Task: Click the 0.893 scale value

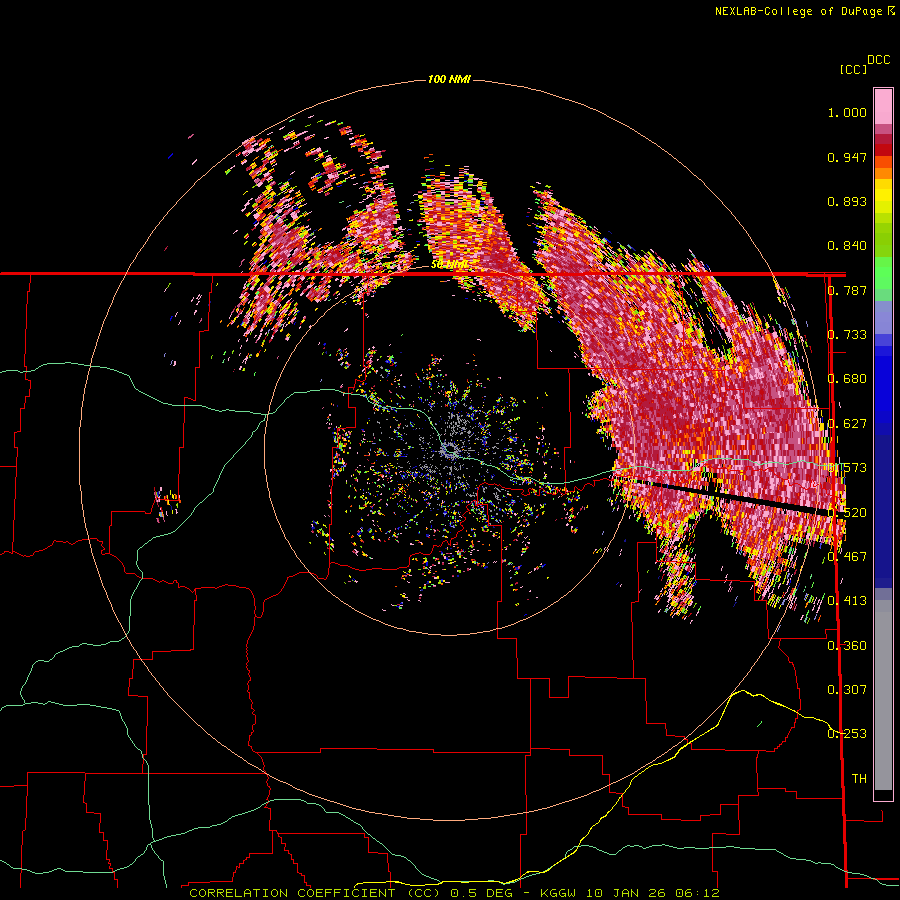Action: pyautogui.click(x=847, y=201)
